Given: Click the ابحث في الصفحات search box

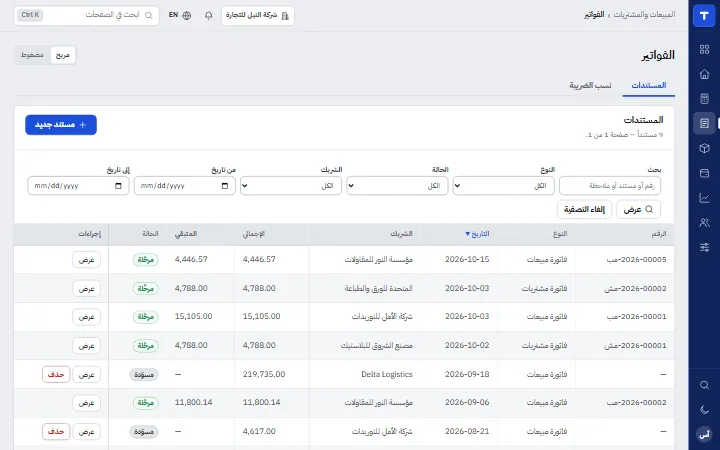Looking at the screenshot, I should (x=86, y=15).
